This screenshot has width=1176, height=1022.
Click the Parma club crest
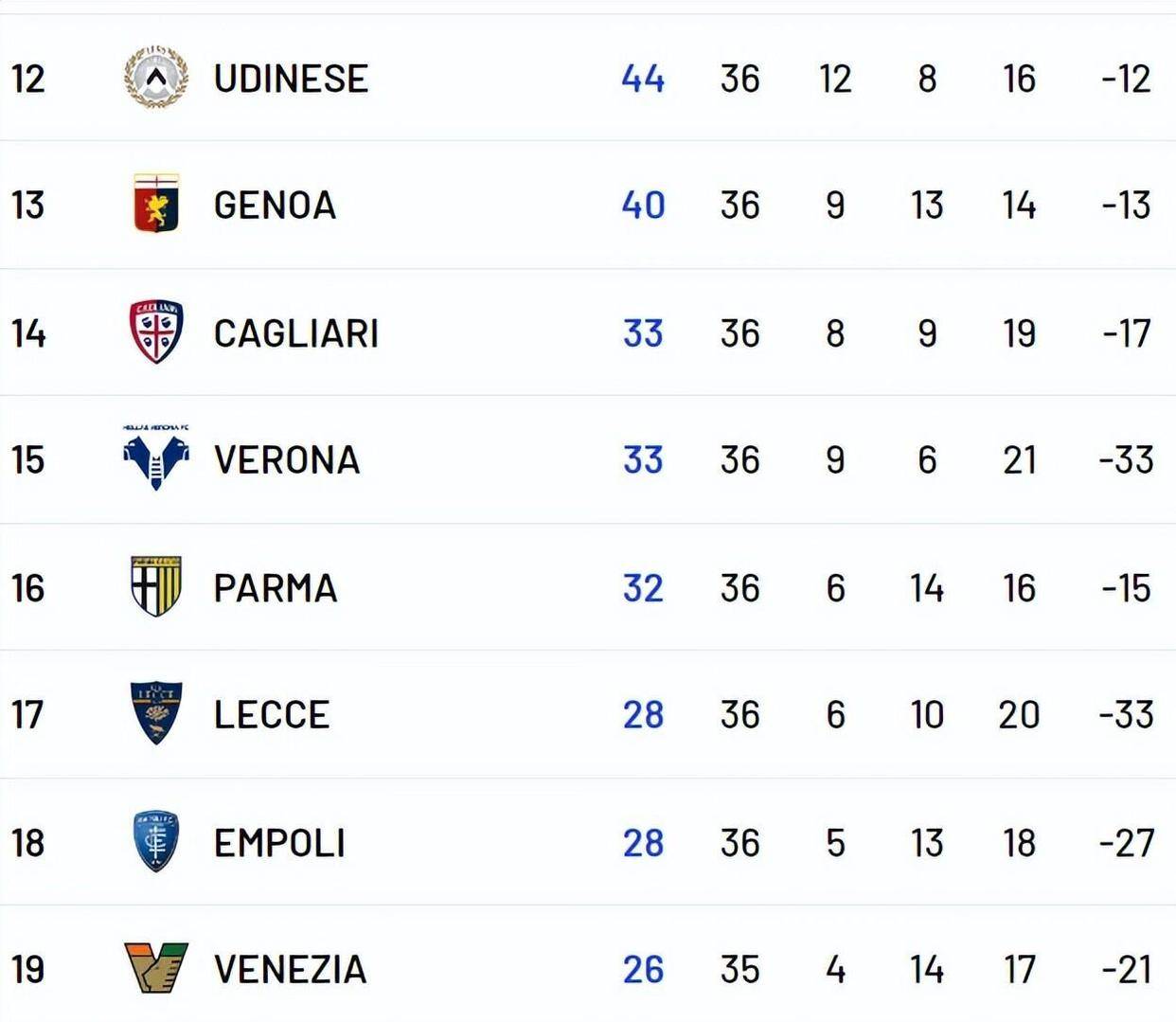tap(156, 586)
